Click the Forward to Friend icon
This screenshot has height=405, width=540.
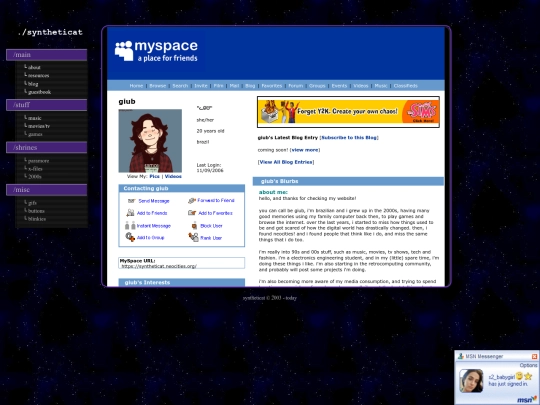click(192, 200)
